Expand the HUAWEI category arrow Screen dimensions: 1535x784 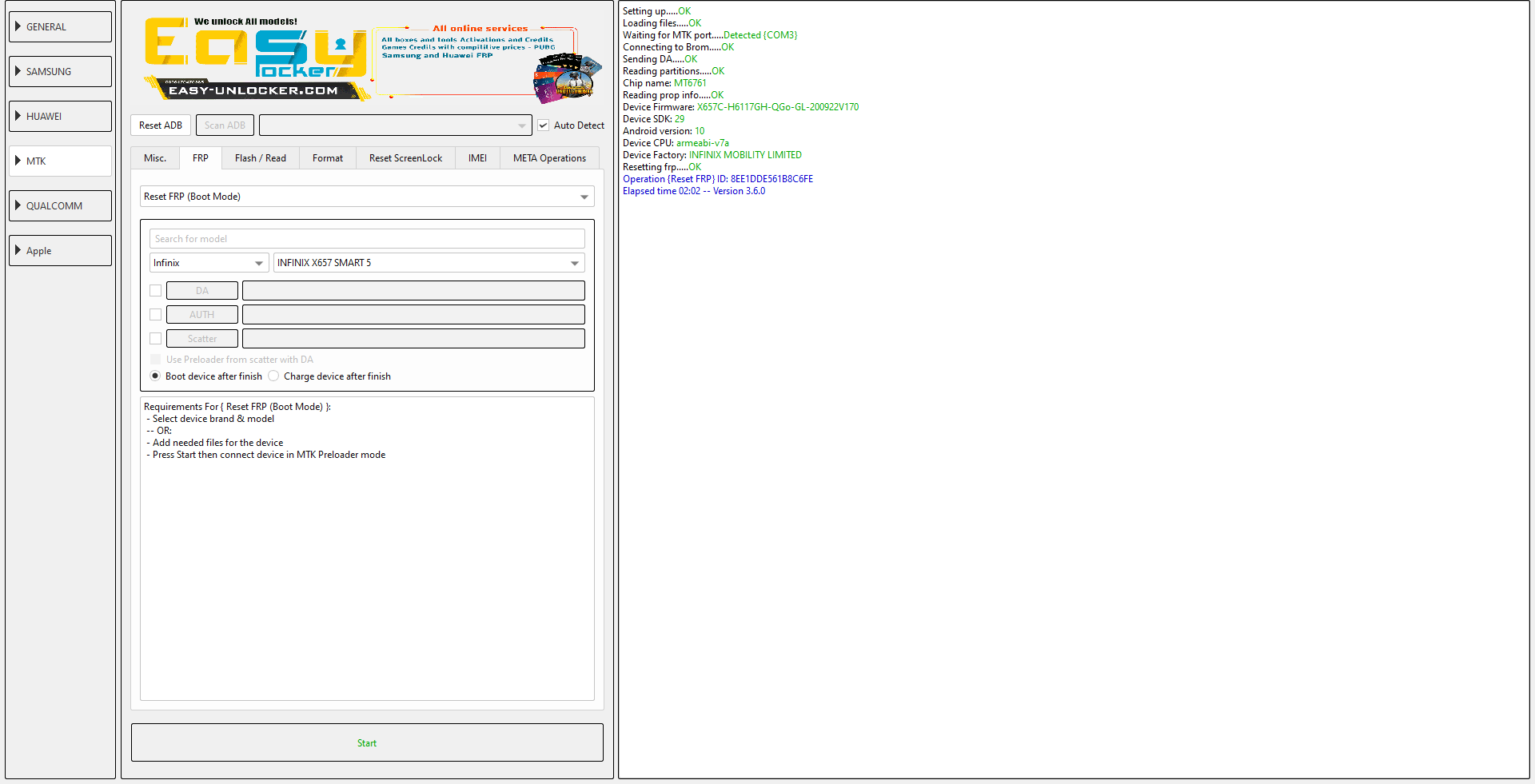coord(18,116)
